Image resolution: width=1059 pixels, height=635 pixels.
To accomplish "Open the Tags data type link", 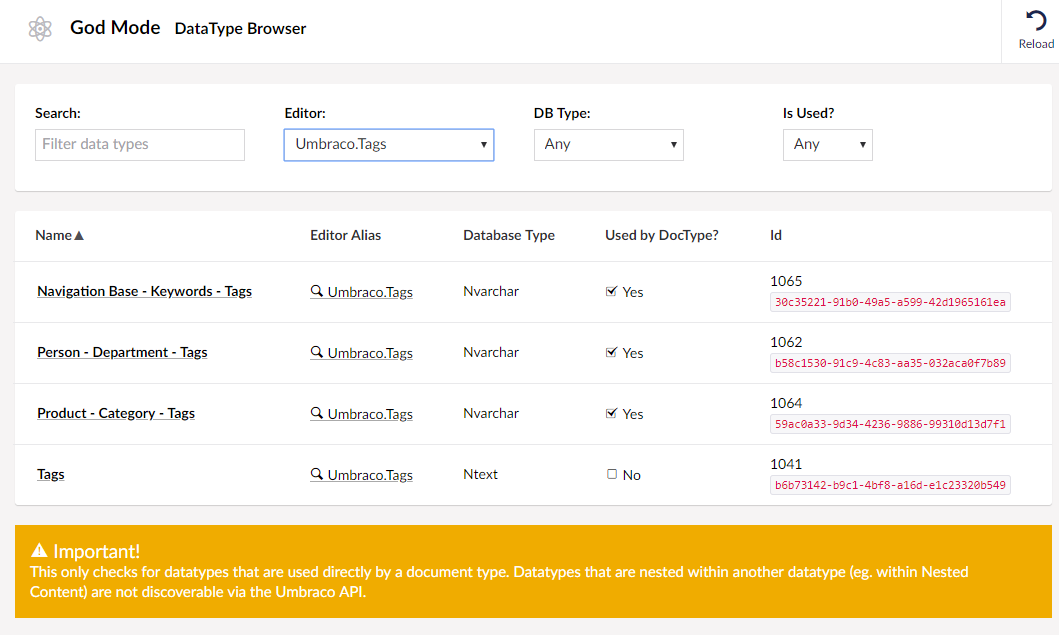I will tap(51, 474).
